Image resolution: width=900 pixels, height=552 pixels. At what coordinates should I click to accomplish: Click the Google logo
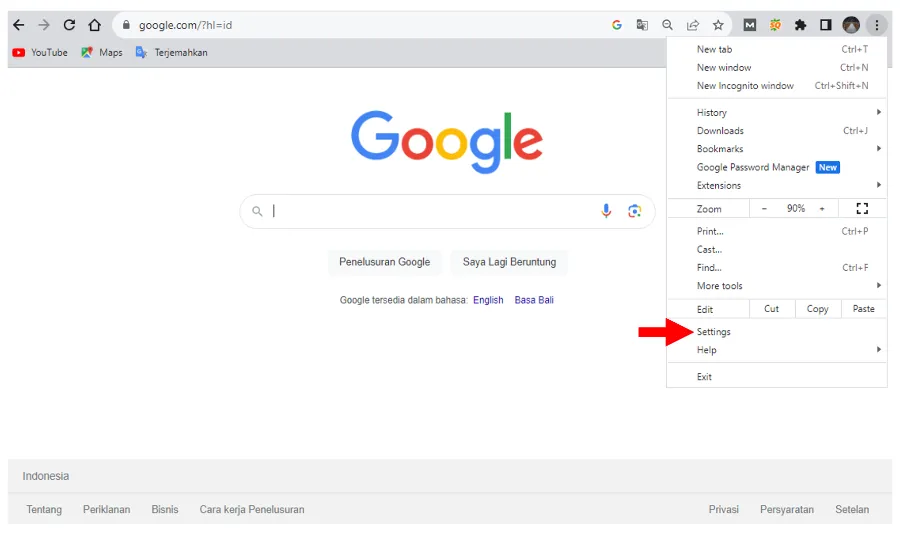pyautogui.click(x=447, y=141)
